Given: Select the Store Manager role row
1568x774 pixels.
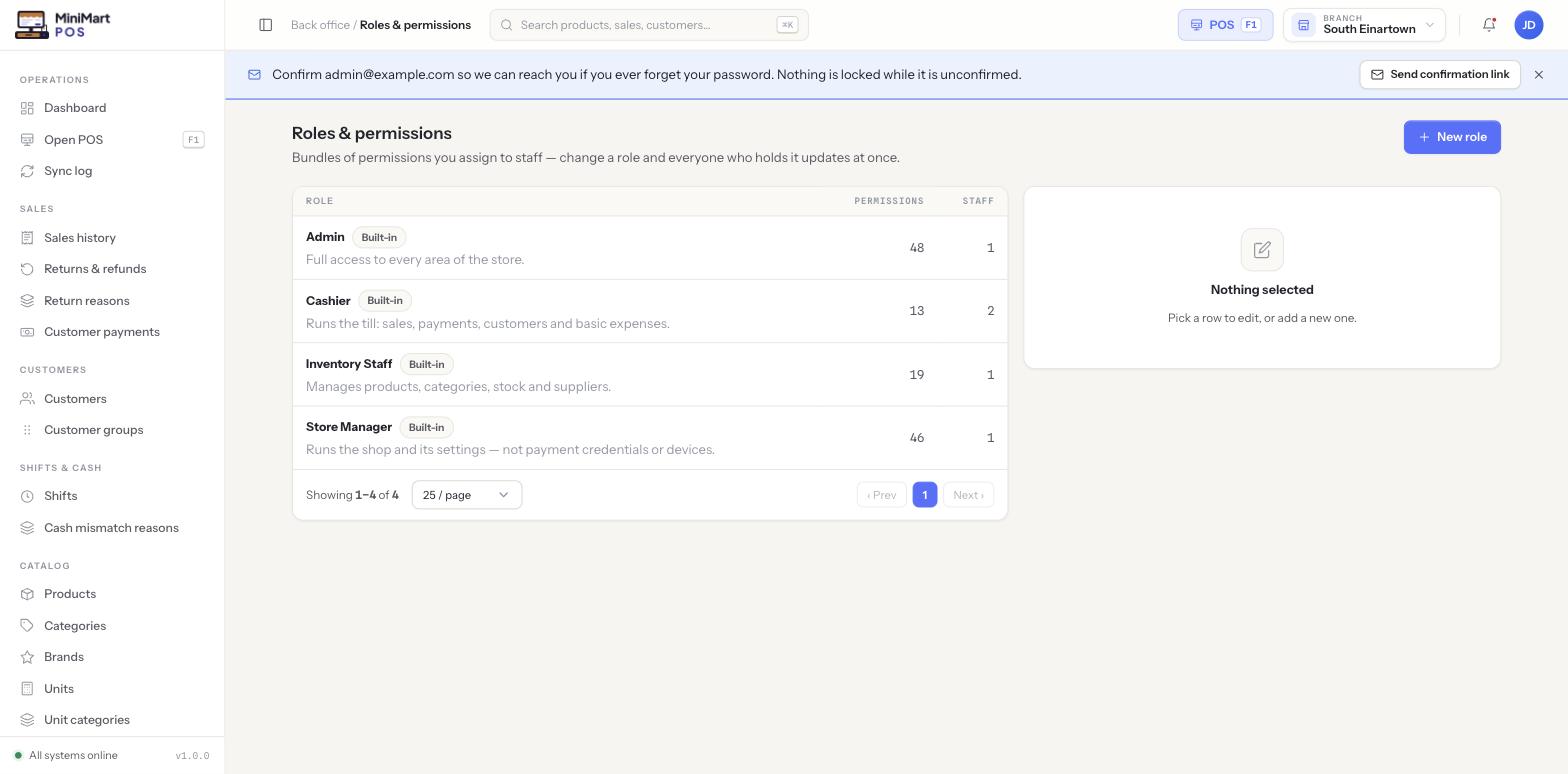Looking at the screenshot, I should tap(650, 438).
